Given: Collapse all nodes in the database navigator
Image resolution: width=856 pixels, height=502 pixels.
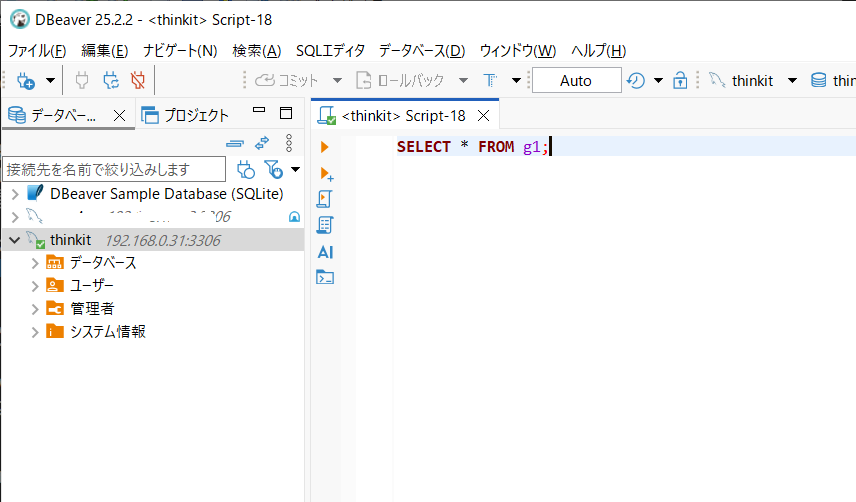Looking at the screenshot, I should 236,143.
